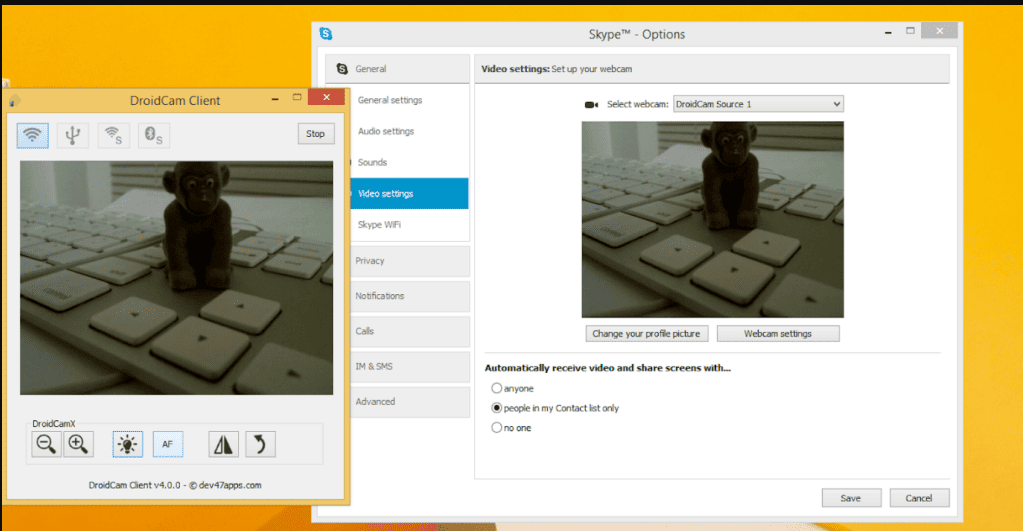Click the Skype logo in Options title bar
Screen dimensions: 1023x531
coord(326,33)
